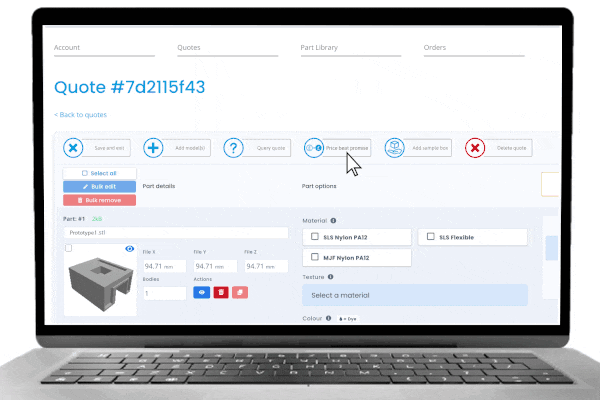Click the Add sample box icon
The image size is (600, 400).
(x=394, y=148)
